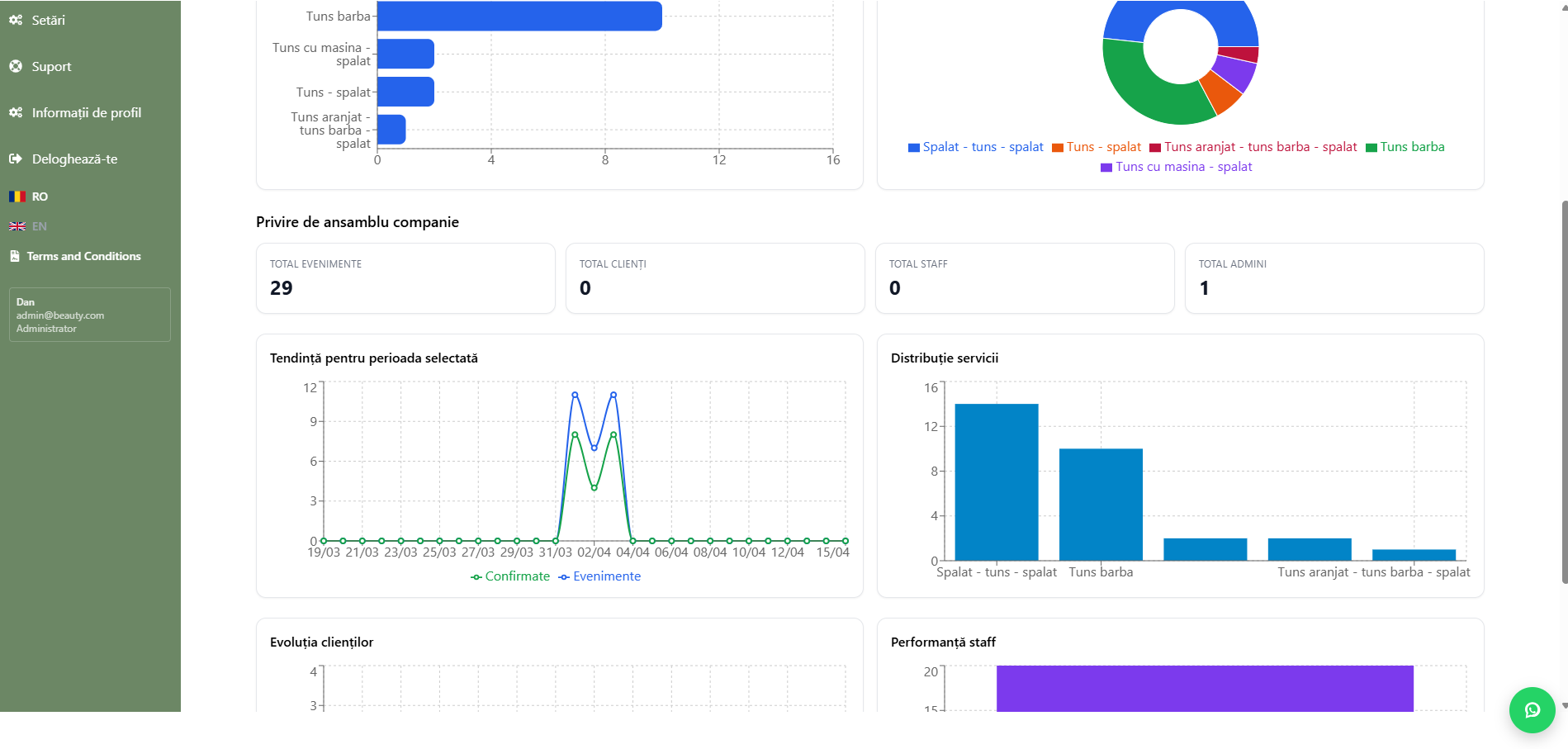The height and width of the screenshot is (749, 1568).
Task: Click the admin@beauty.com email text
Action: pos(60,315)
